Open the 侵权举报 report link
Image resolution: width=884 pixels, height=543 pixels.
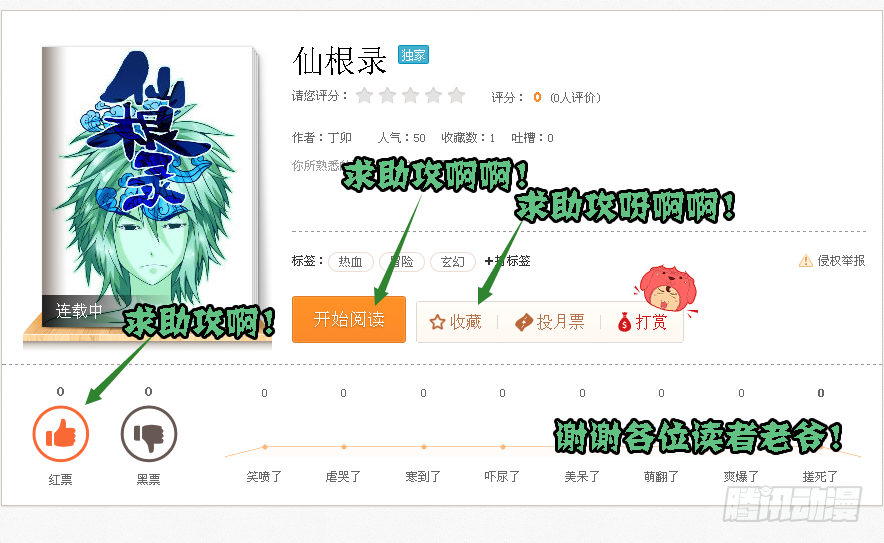[841, 261]
